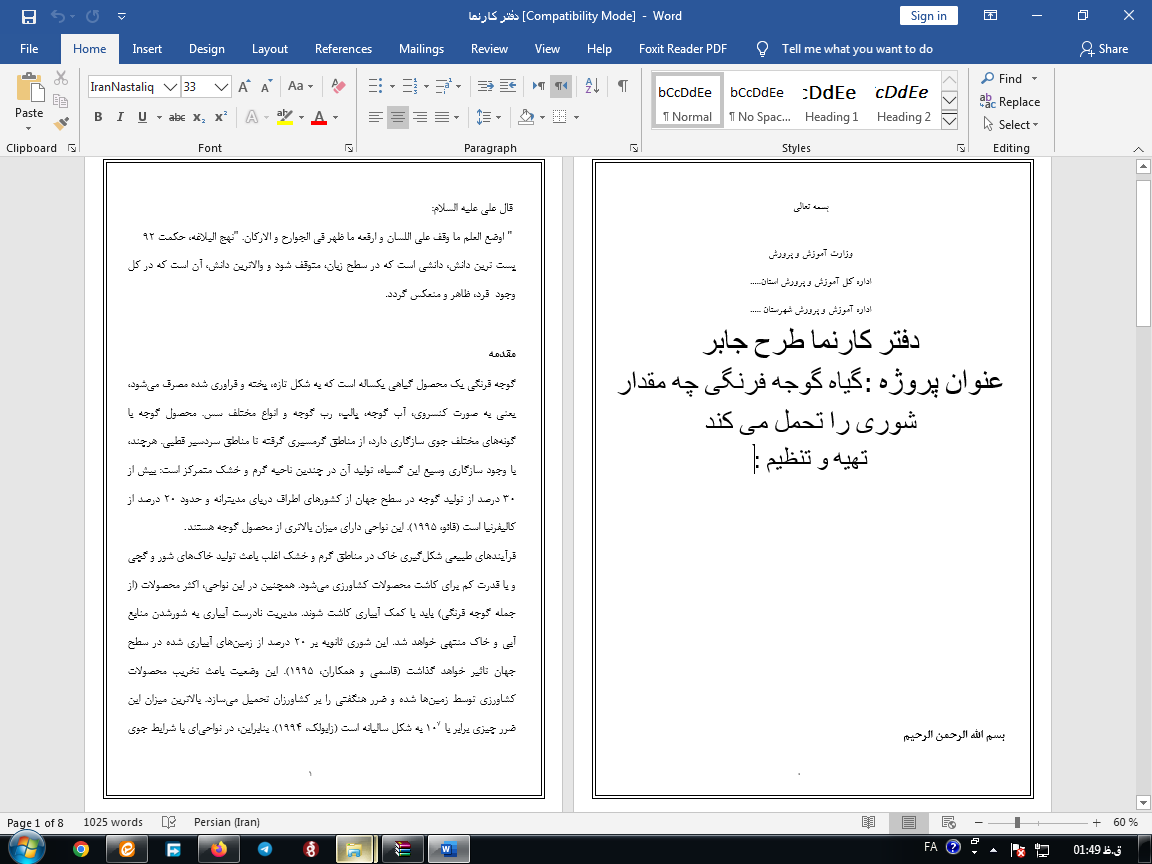Expand the Styles gallery more arrow
Screen dimensions: 1152x864
click(950, 122)
